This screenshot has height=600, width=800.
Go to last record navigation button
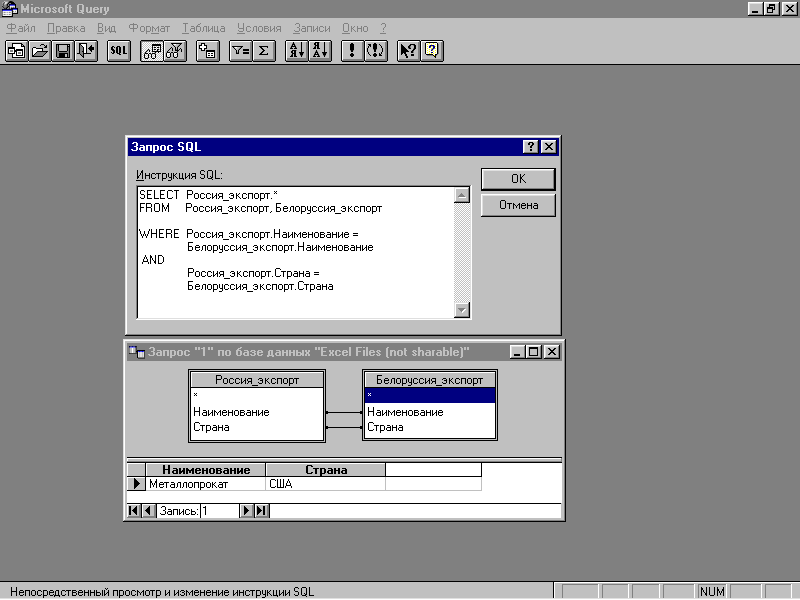point(261,511)
